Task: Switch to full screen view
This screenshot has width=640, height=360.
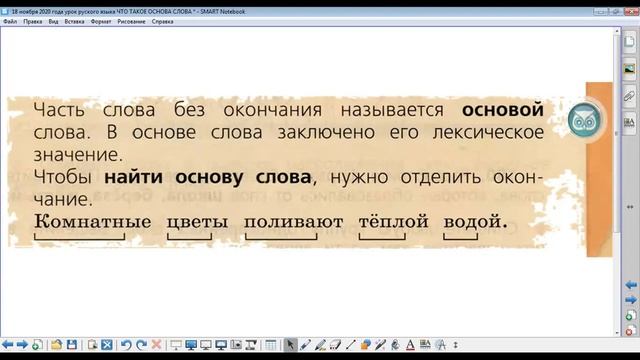Action: (191, 345)
